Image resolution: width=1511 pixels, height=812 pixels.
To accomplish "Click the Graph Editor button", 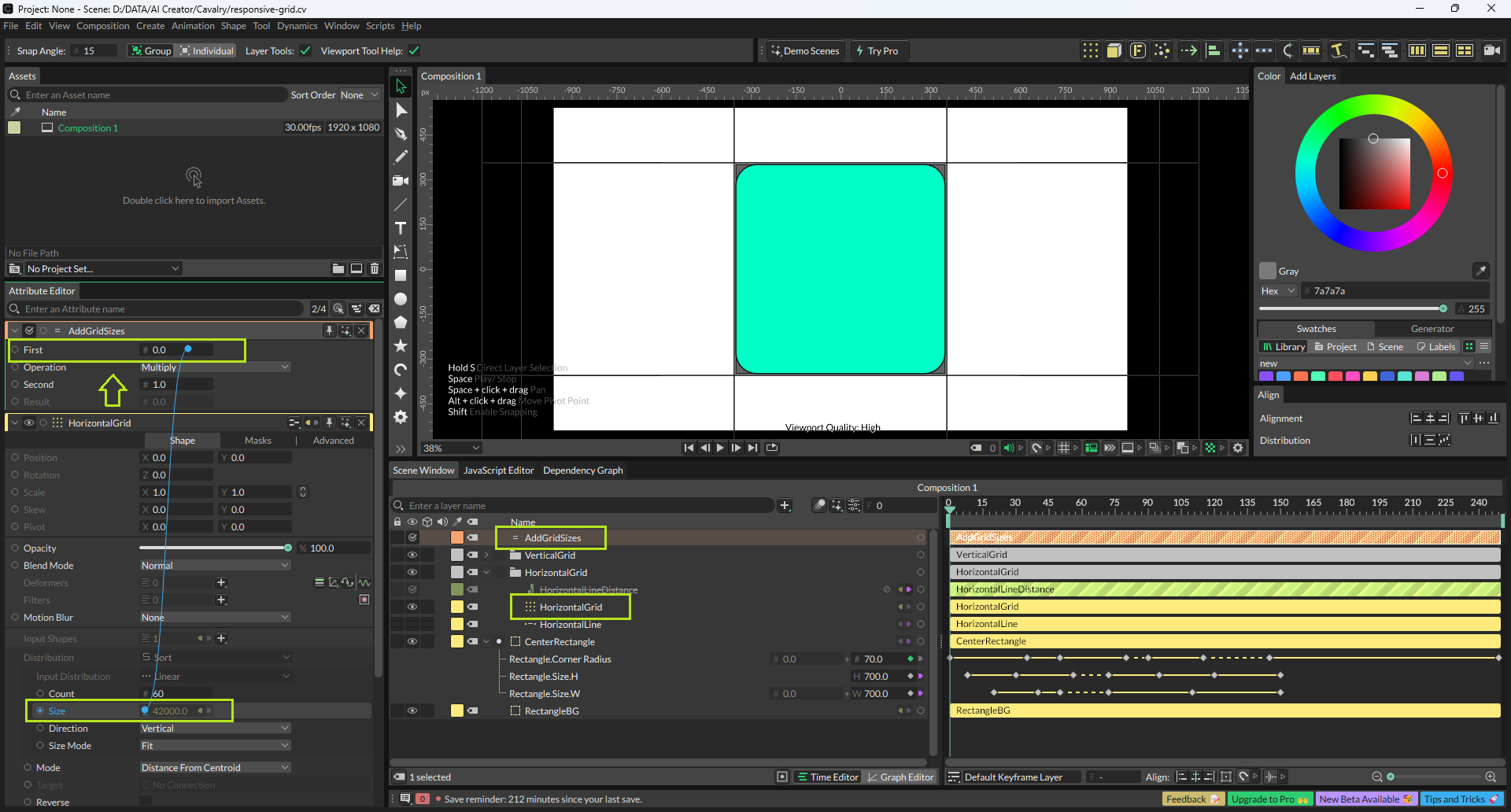I will tap(900, 777).
